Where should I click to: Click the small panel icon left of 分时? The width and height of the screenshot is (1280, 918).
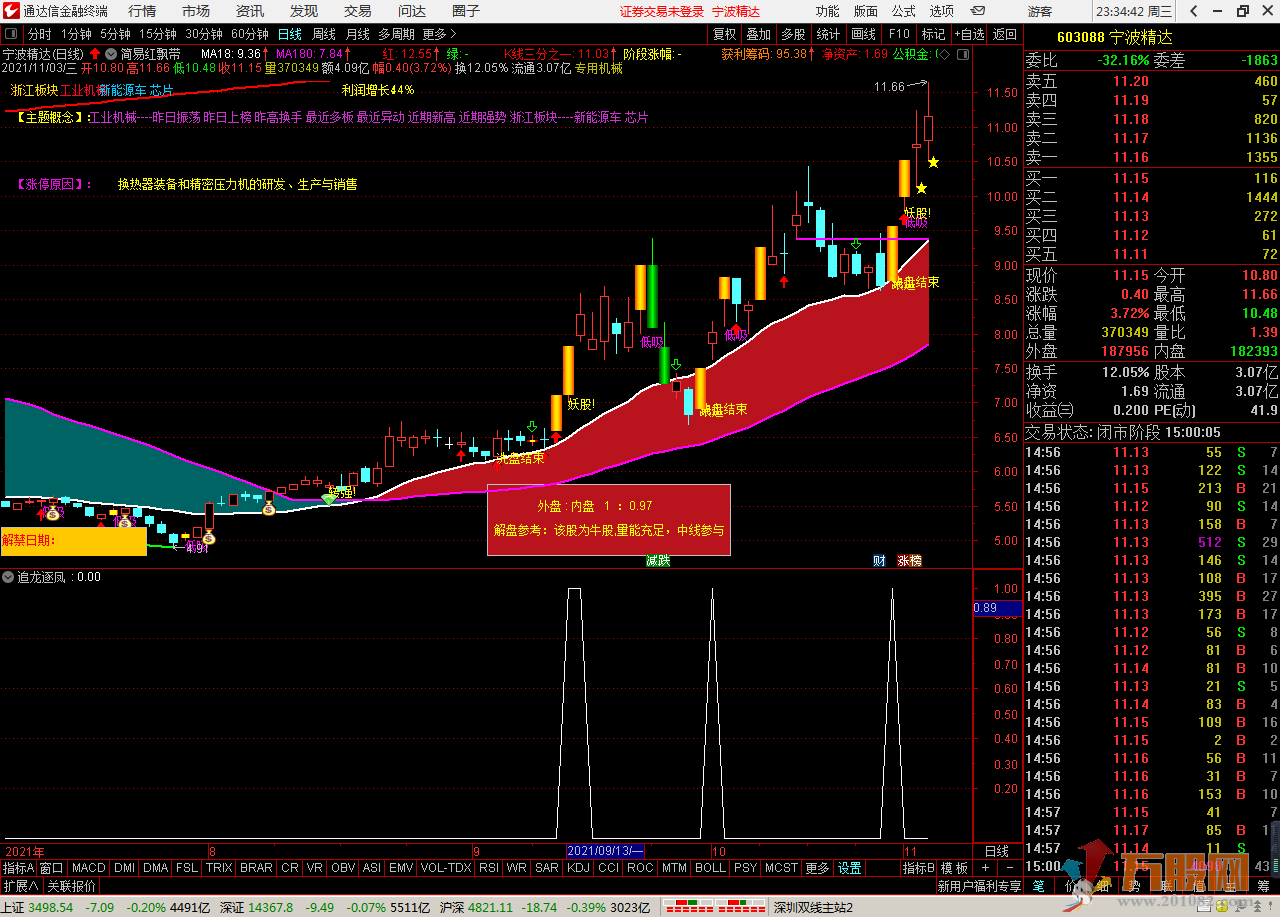click(x=10, y=34)
